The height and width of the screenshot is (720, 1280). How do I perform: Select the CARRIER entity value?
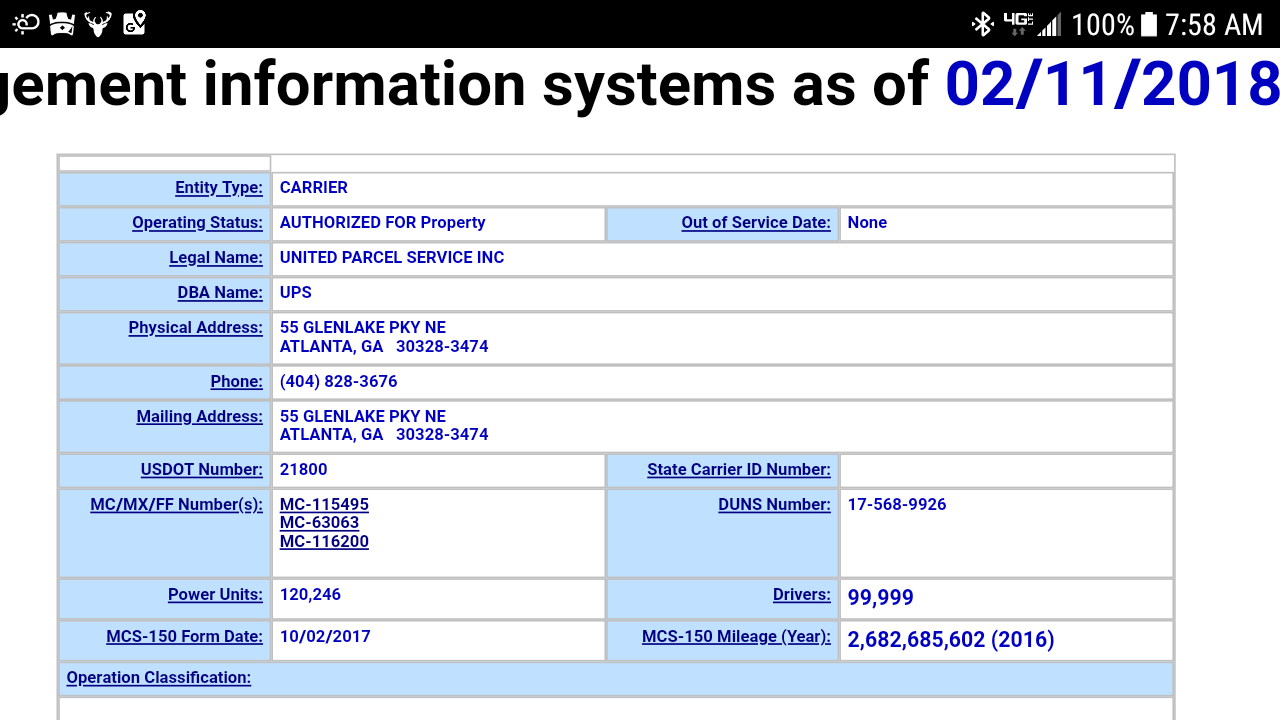pyautogui.click(x=314, y=188)
